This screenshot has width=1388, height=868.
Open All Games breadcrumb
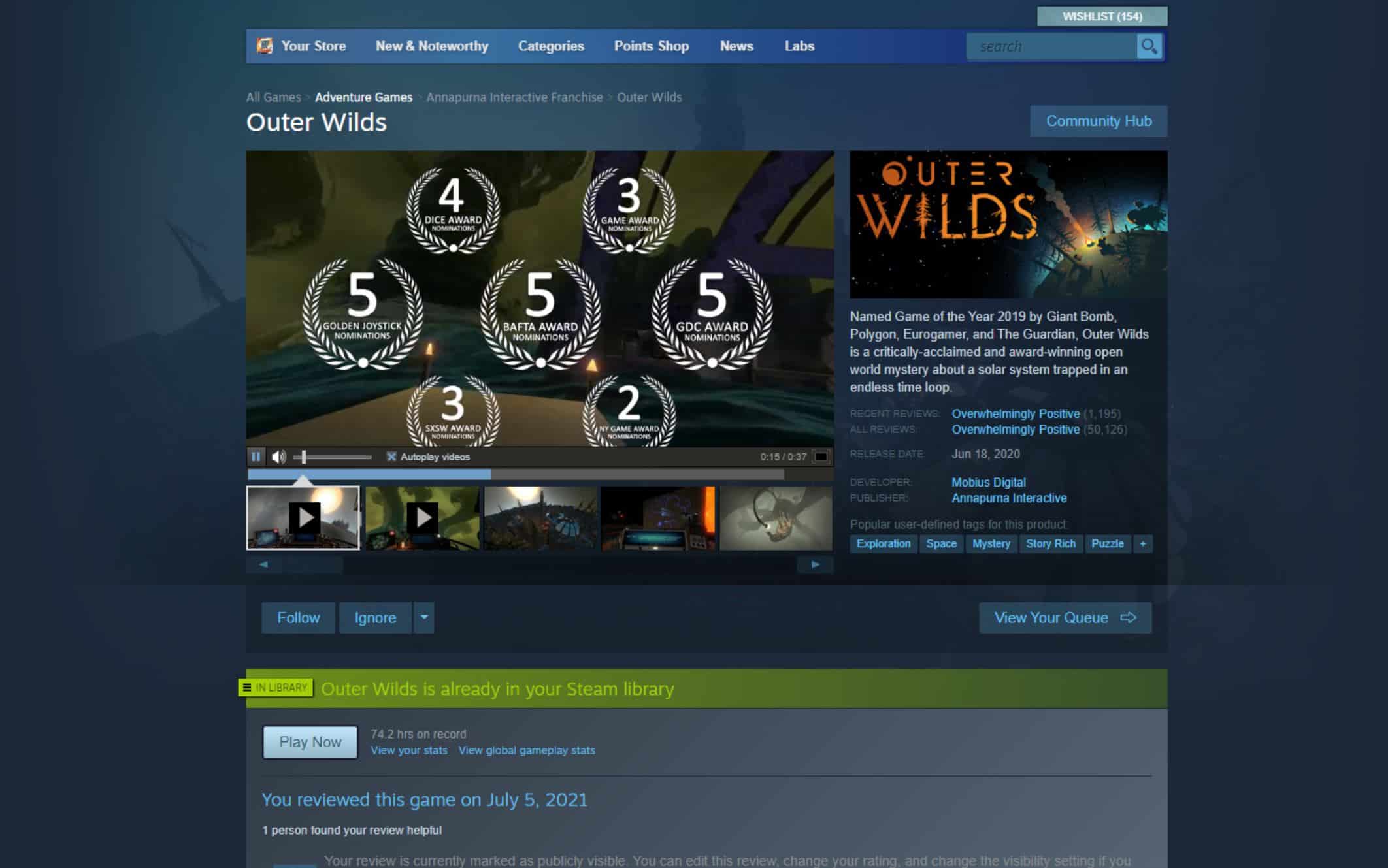point(273,97)
